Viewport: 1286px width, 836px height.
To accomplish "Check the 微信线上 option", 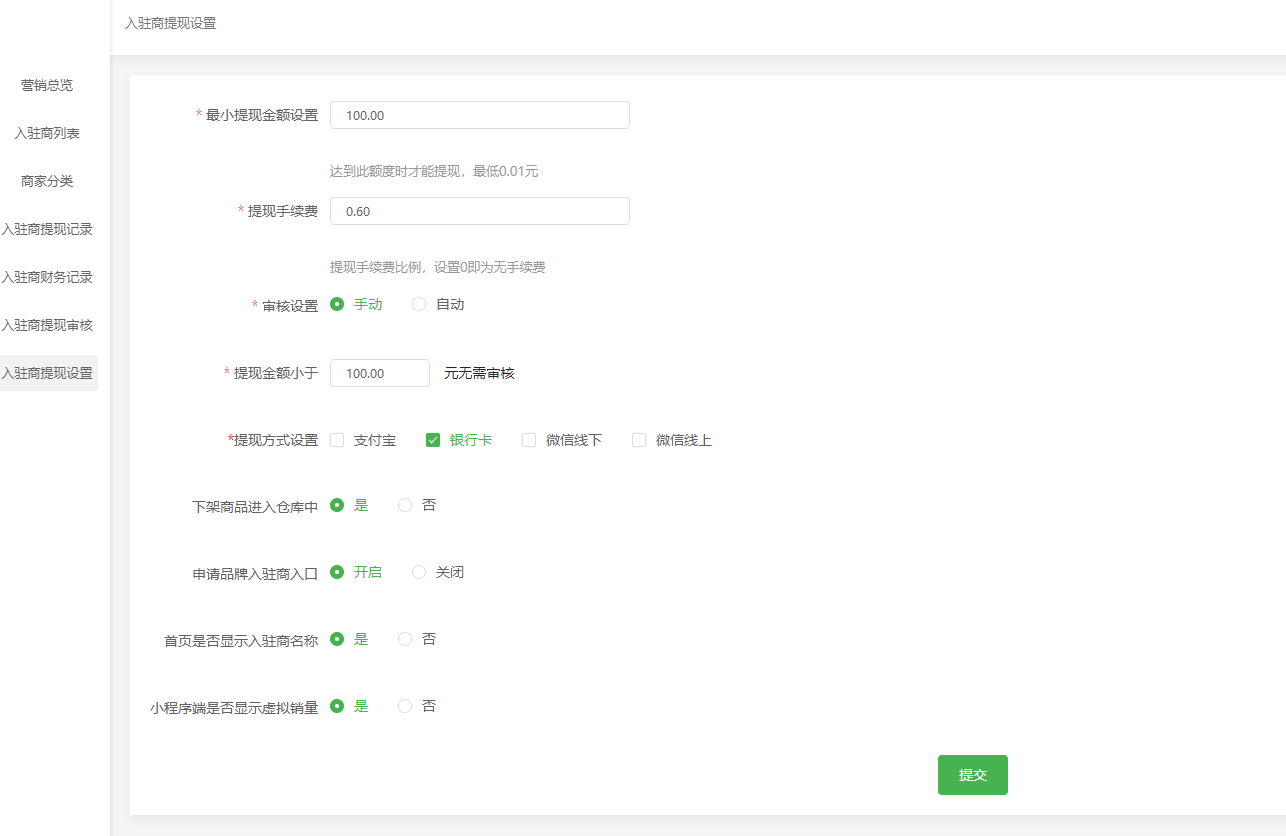I will pyautogui.click(x=639, y=440).
